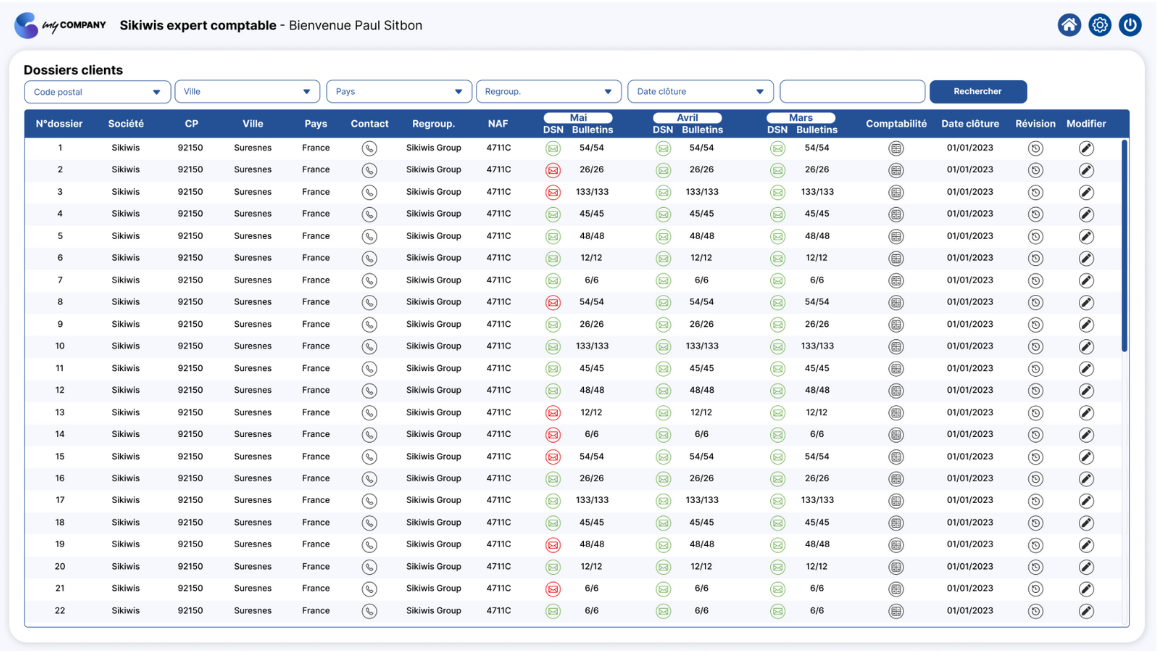Click the Rechercher button
This screenshot has height=651, width=1158.
click(978, 92)
